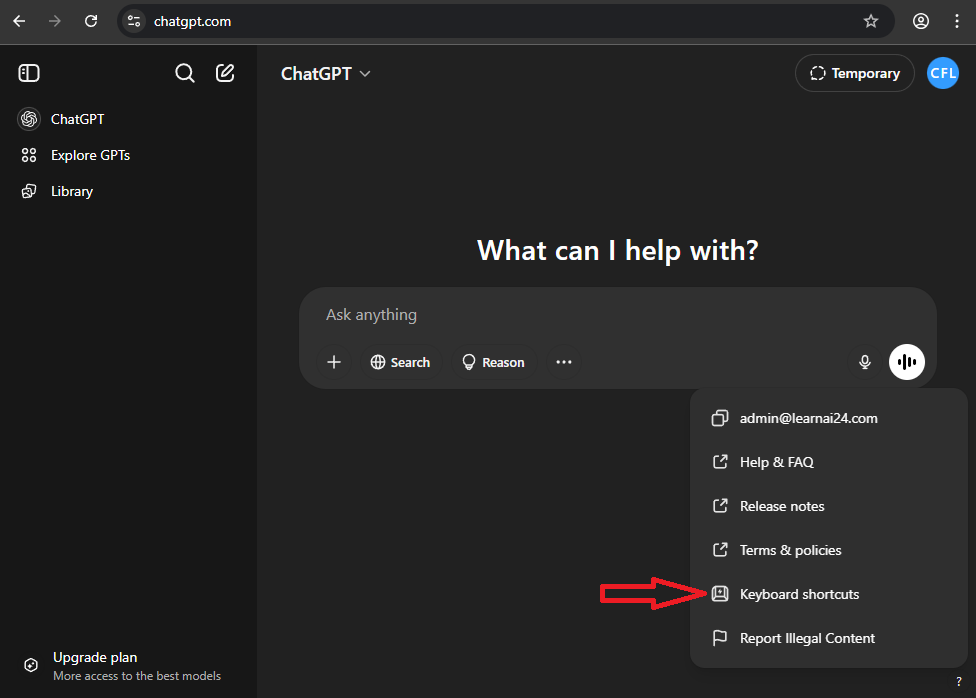The width and height of the screenshot is (976, 698).
Task: Open the CFL account avatar menu
Action: [x=942, y=73]
